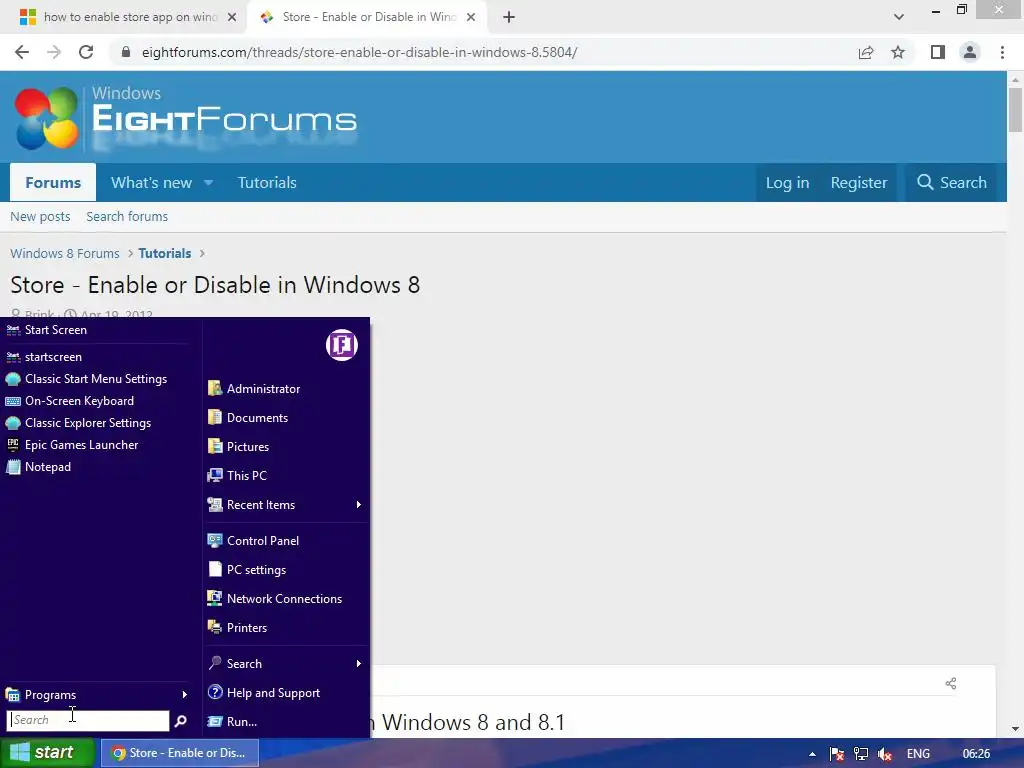1024x768 pixels.
Task: Click the Printers icon
Action: click(x=215, y=628)
